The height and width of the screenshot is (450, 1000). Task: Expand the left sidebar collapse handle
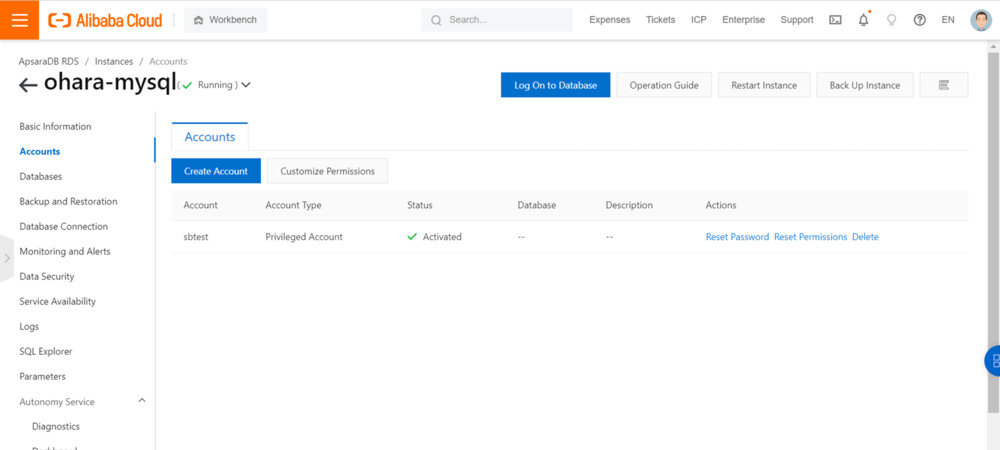coord(7,258)
